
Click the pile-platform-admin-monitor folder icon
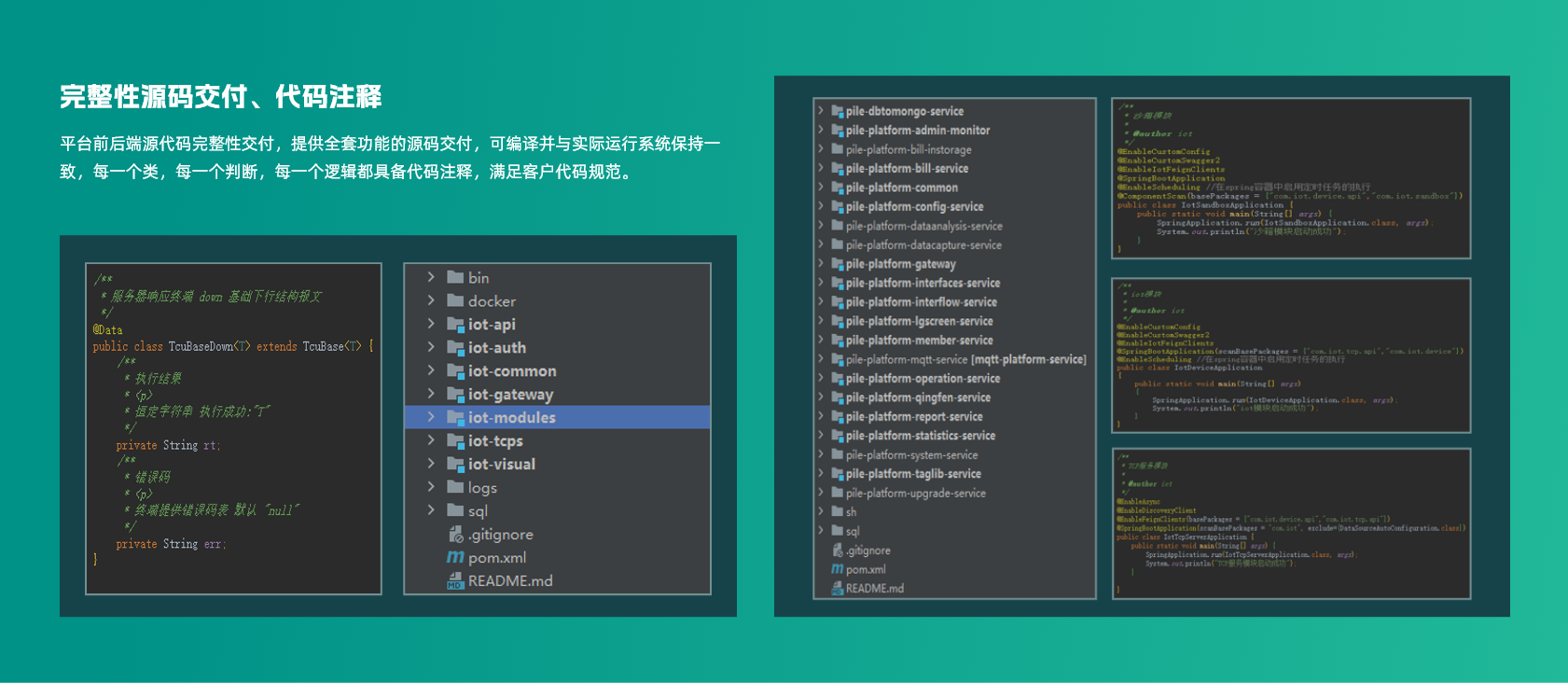[x=837, y=130]
